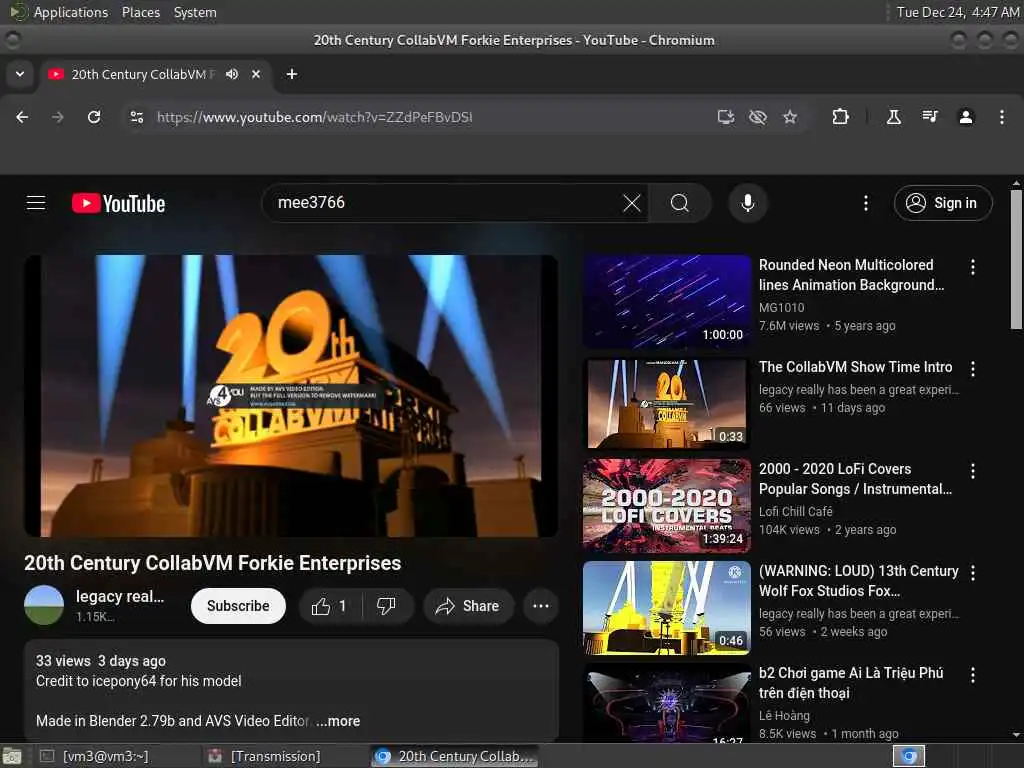Viewport: 1024px width, 768px height.
Task: Open options for b2 Chơi game video
Action: pos(973,675)
